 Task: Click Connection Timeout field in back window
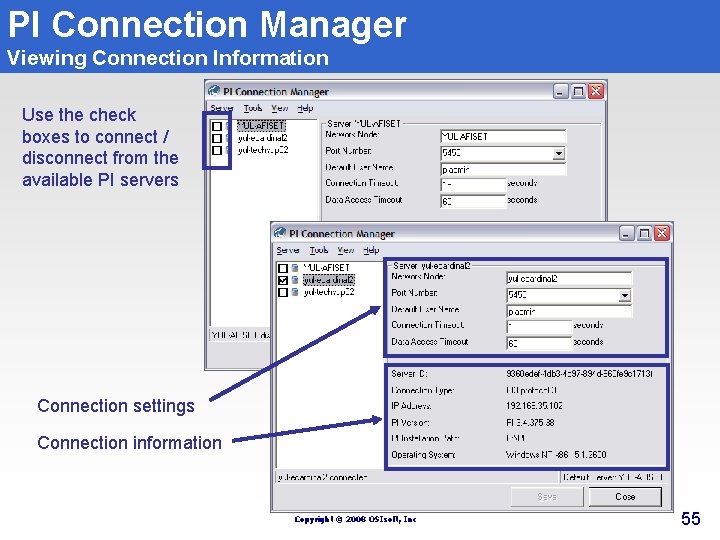473,185
